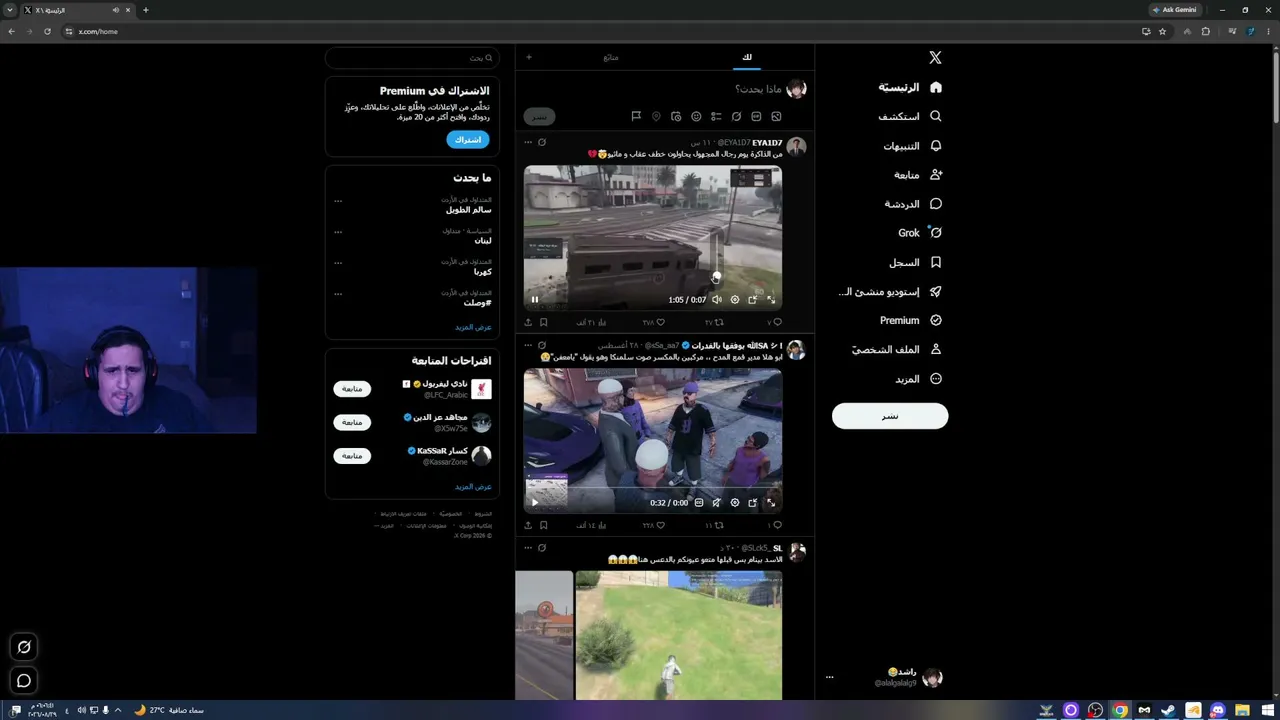1280x720 pixels.
Task: Open options for #وصلت trend
Action: tap(338, 294)
